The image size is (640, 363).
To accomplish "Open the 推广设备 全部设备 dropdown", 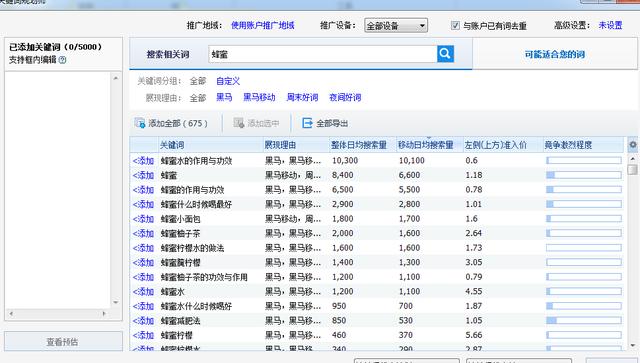I will pos(396,26).
